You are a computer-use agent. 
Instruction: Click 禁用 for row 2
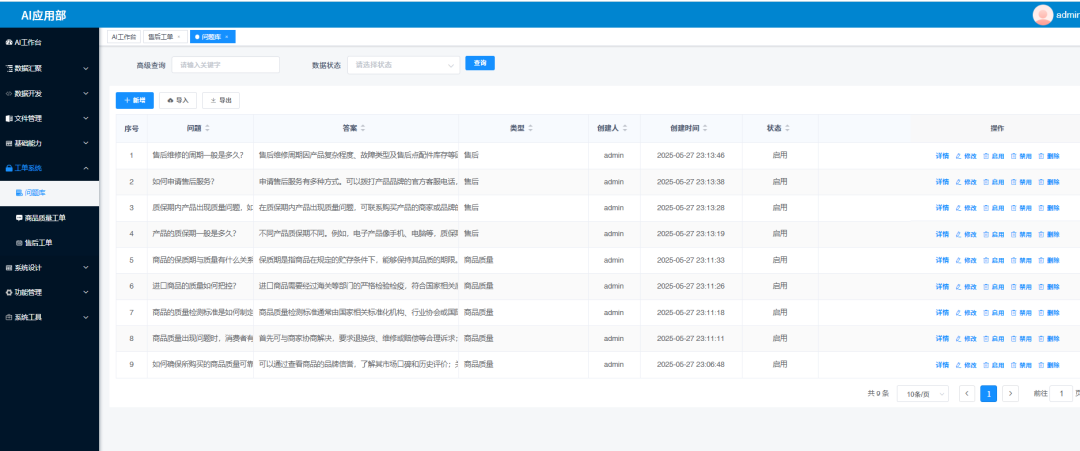point(1021,182)
